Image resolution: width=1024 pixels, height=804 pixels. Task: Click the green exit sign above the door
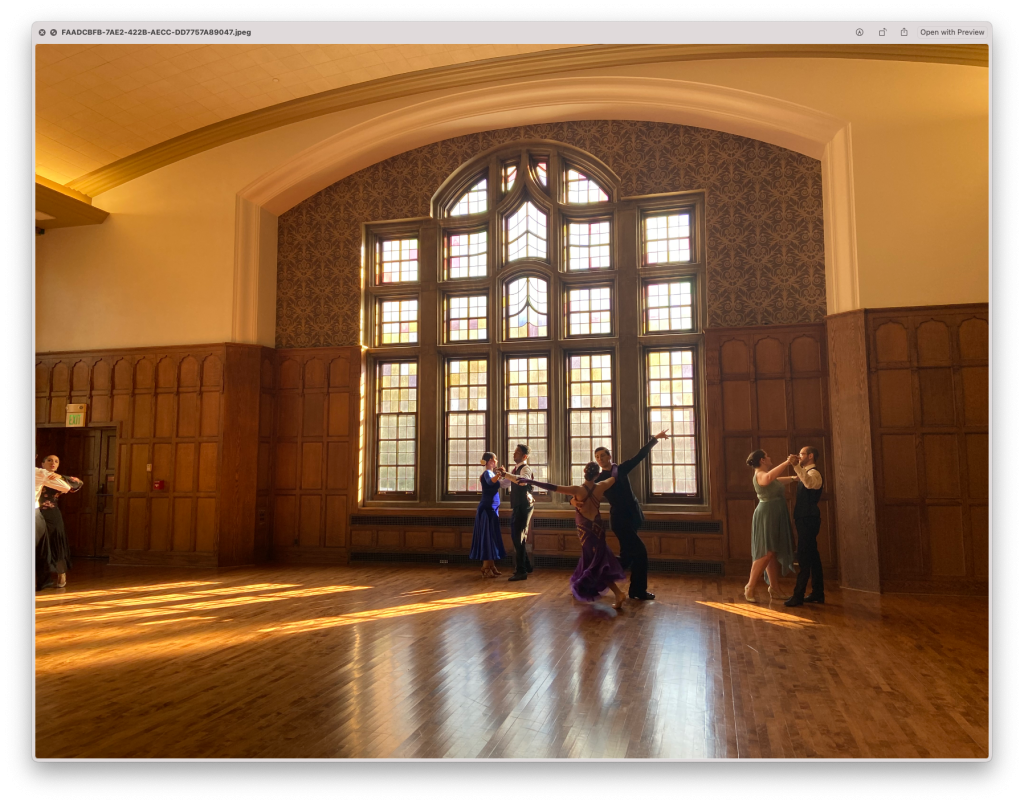pos(75,414)
